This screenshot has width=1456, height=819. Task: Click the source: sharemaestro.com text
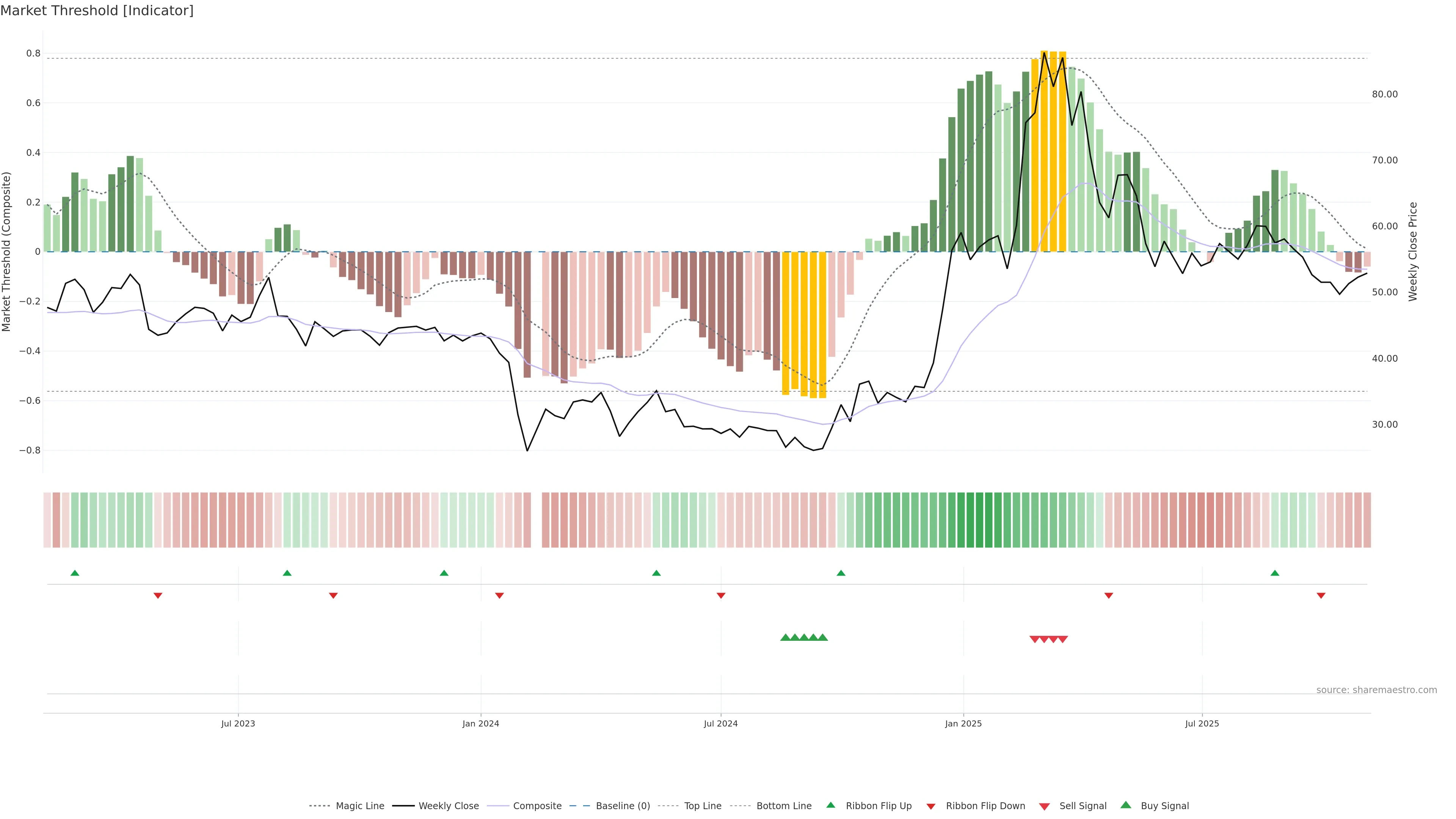1376,690
